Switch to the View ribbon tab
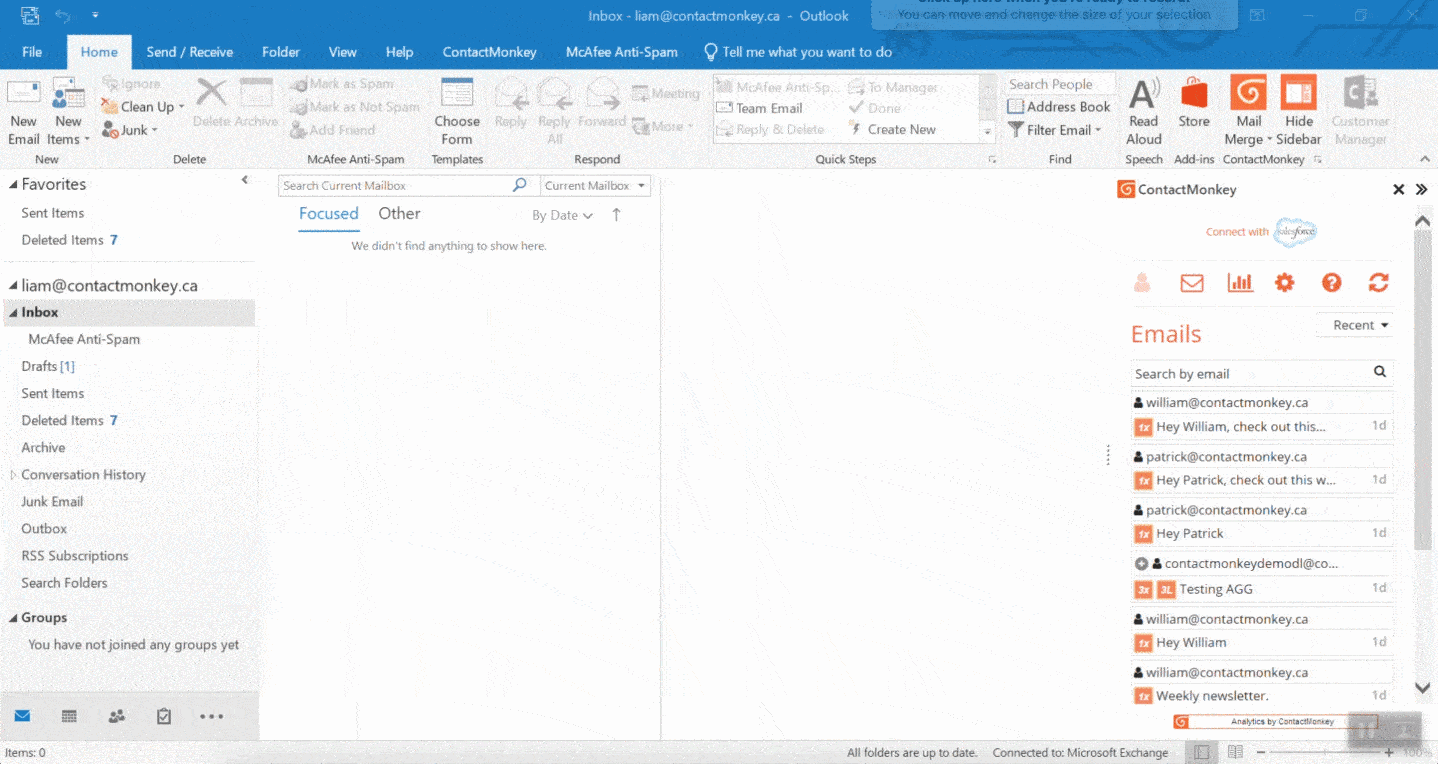Image resolution: width=1438 pixels, height=764 pixels. click(343, 52)
